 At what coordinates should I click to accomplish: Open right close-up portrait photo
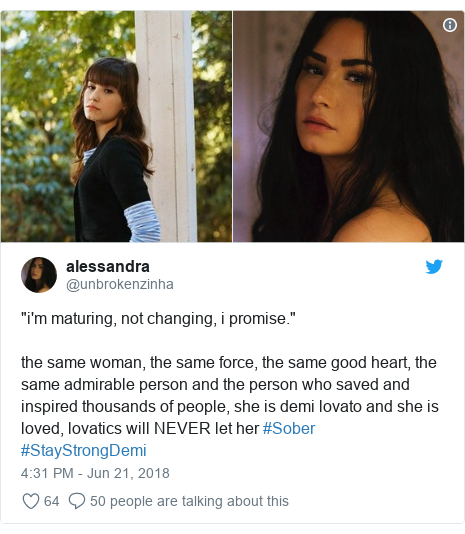pos(348,126)
